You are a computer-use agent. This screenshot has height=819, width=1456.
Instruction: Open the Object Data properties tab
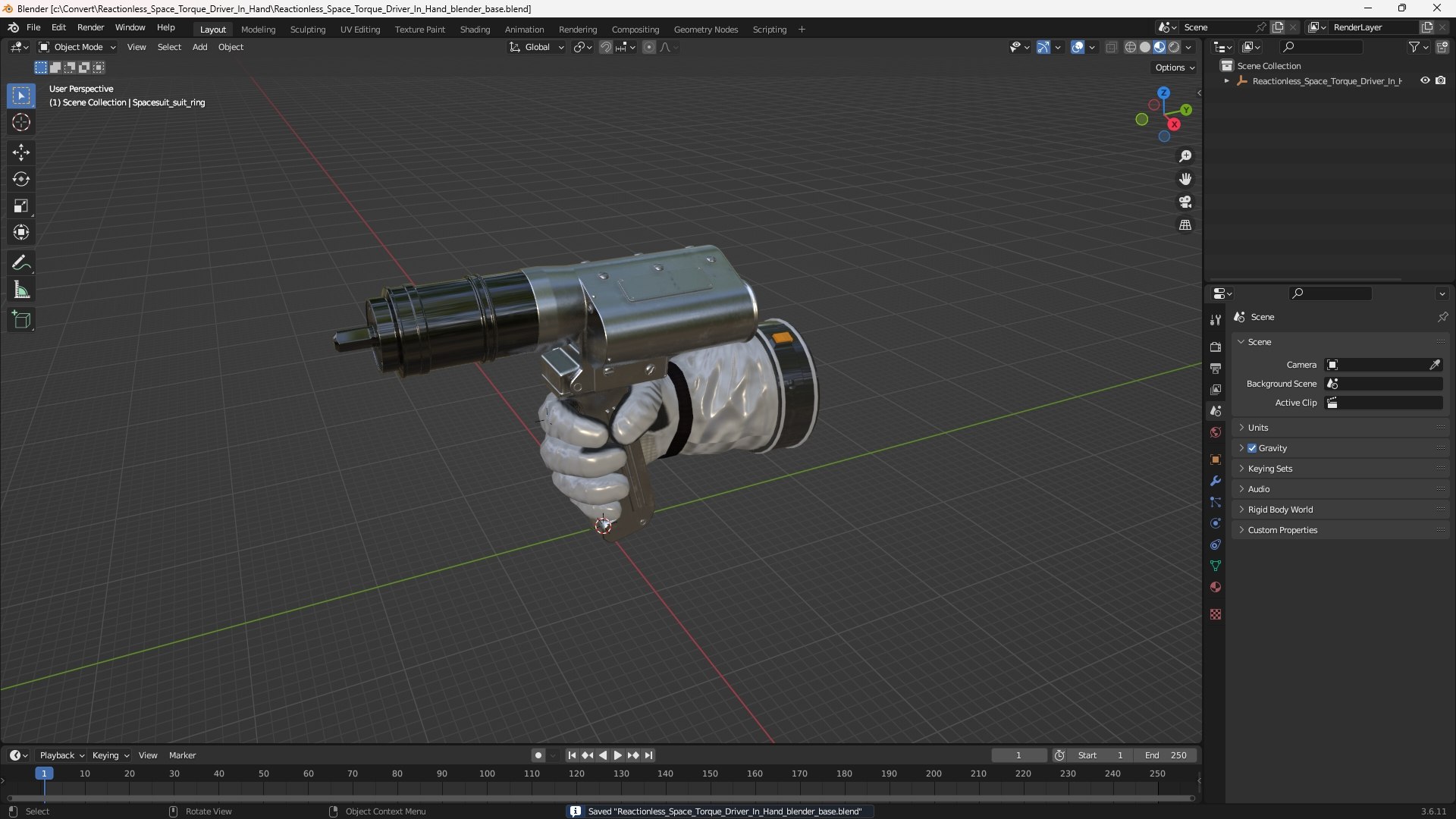pos(1216,566)
